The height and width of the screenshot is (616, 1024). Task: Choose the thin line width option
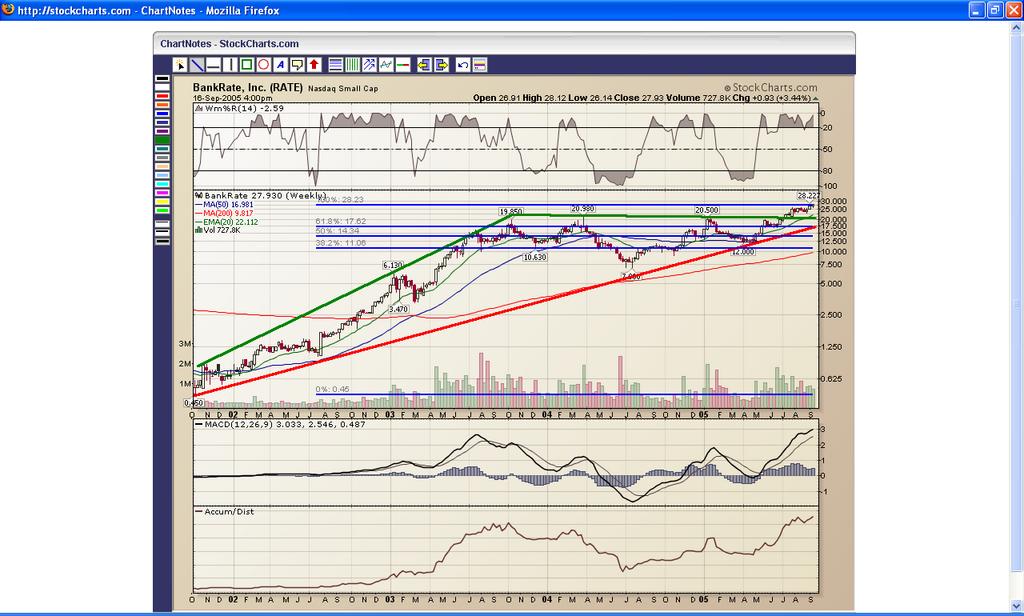click(x=162, y=224)
